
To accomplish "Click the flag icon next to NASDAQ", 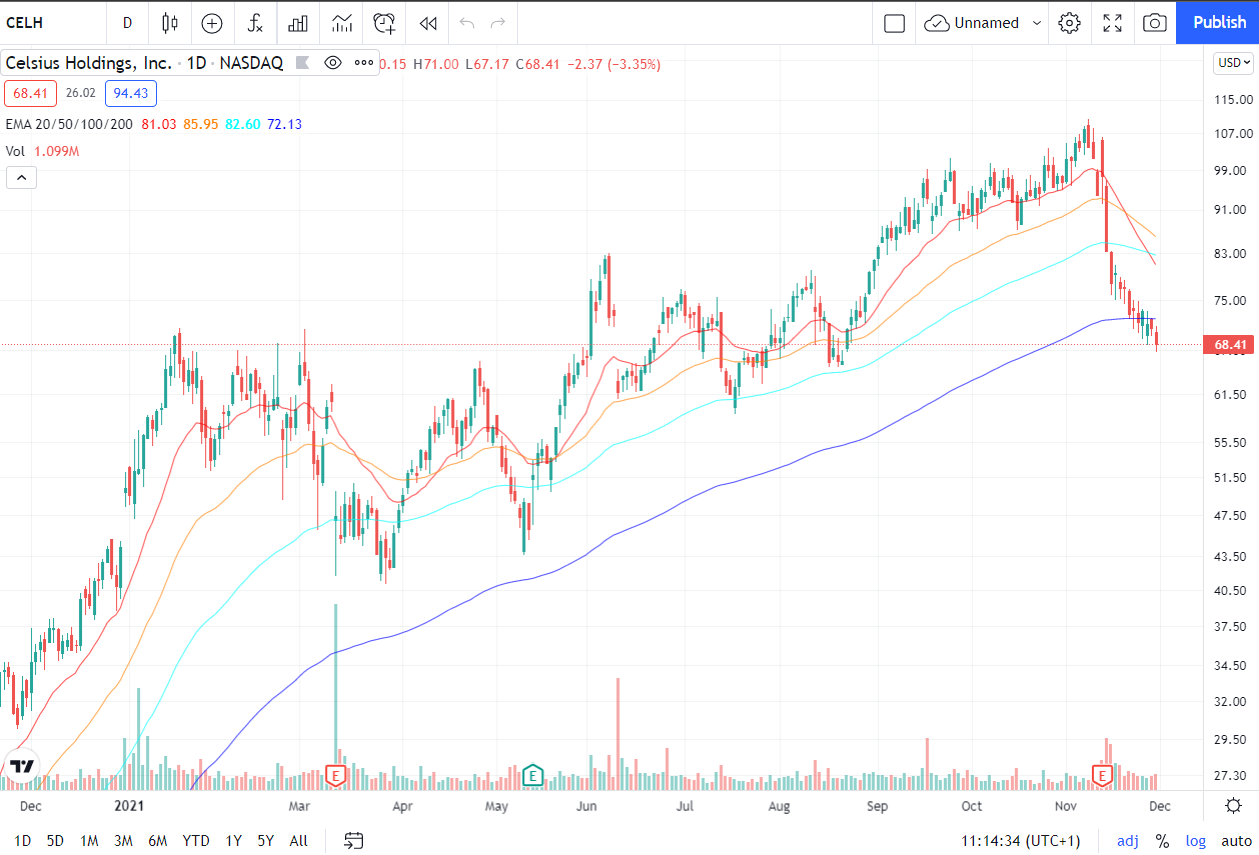I will pos(302,62).
